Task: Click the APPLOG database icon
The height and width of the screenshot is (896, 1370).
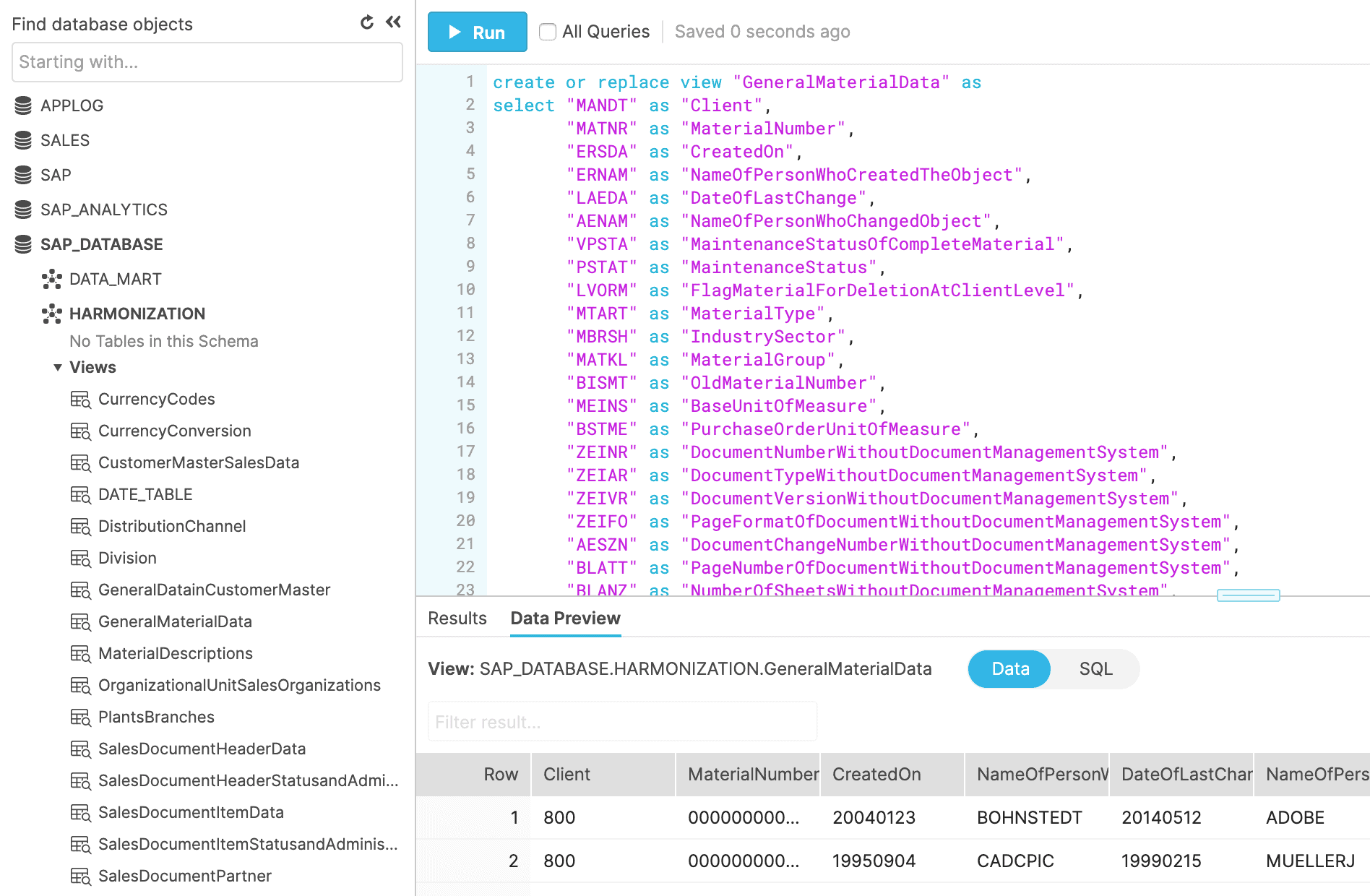Action: 23,105
